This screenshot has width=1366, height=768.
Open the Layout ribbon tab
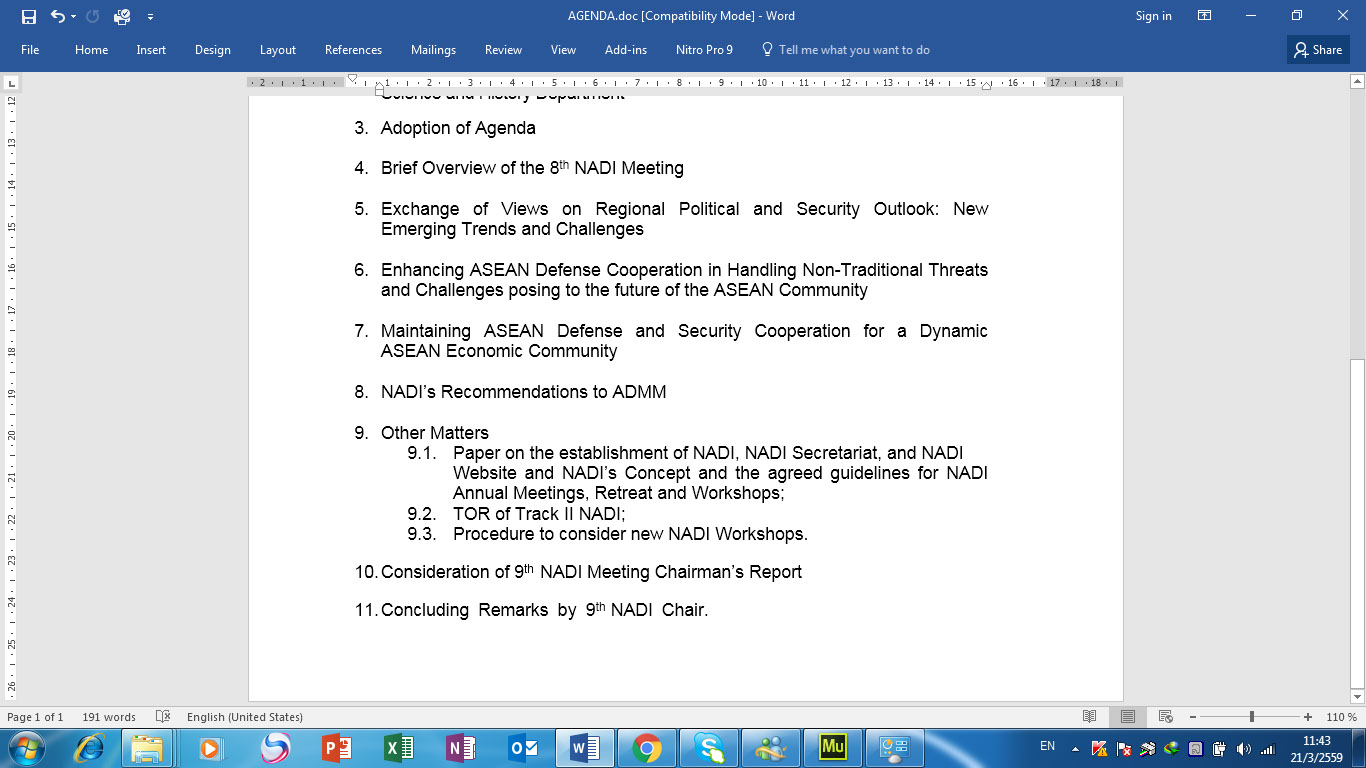[278, 50]
